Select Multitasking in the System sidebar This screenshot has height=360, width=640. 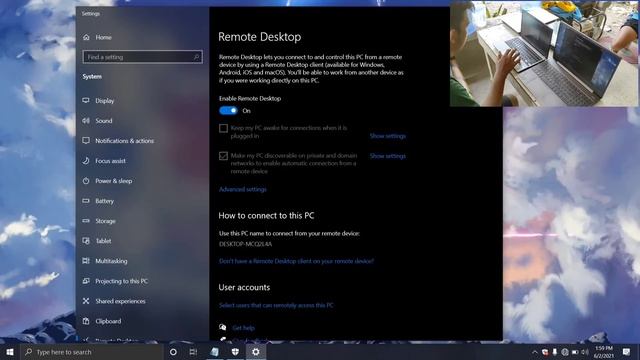coord(105,261)
